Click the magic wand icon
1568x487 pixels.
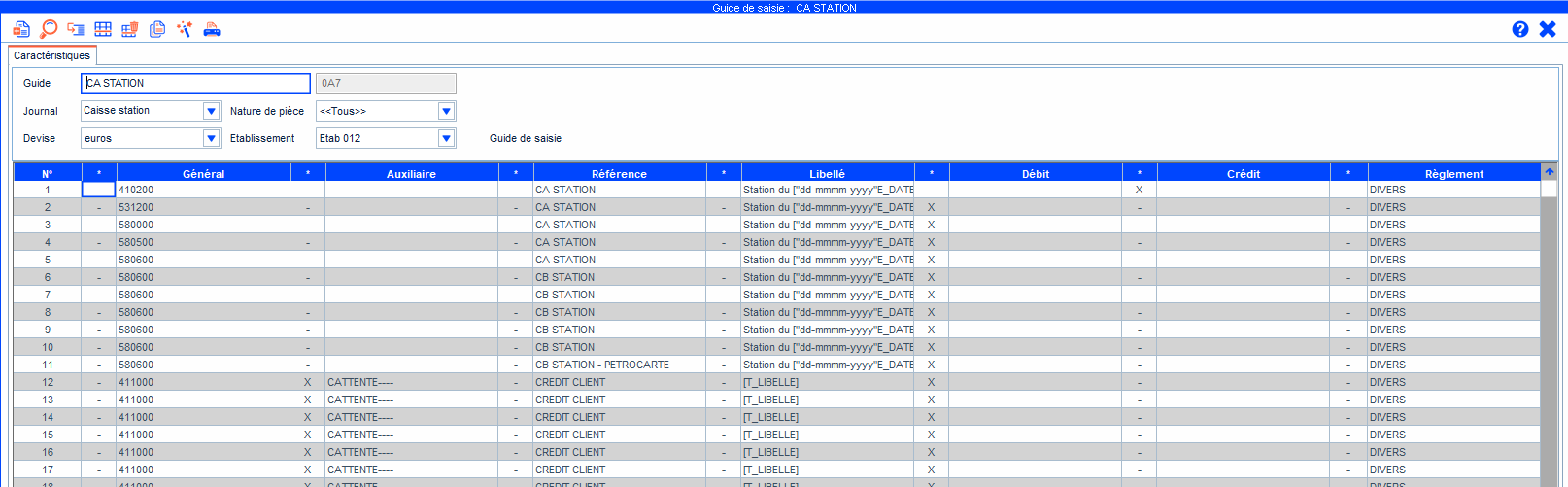pyautogui.click(x=185, y=29)
